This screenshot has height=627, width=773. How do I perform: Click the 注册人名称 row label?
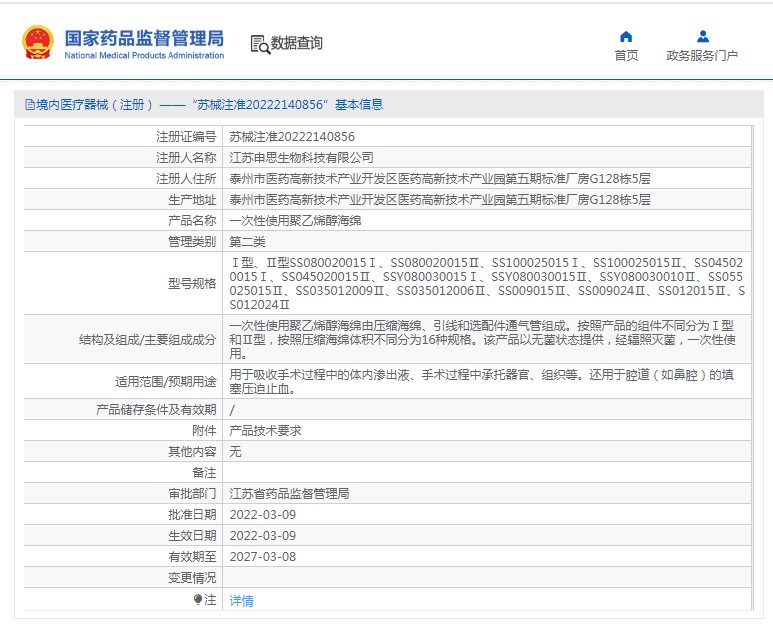tap(186, 158)
